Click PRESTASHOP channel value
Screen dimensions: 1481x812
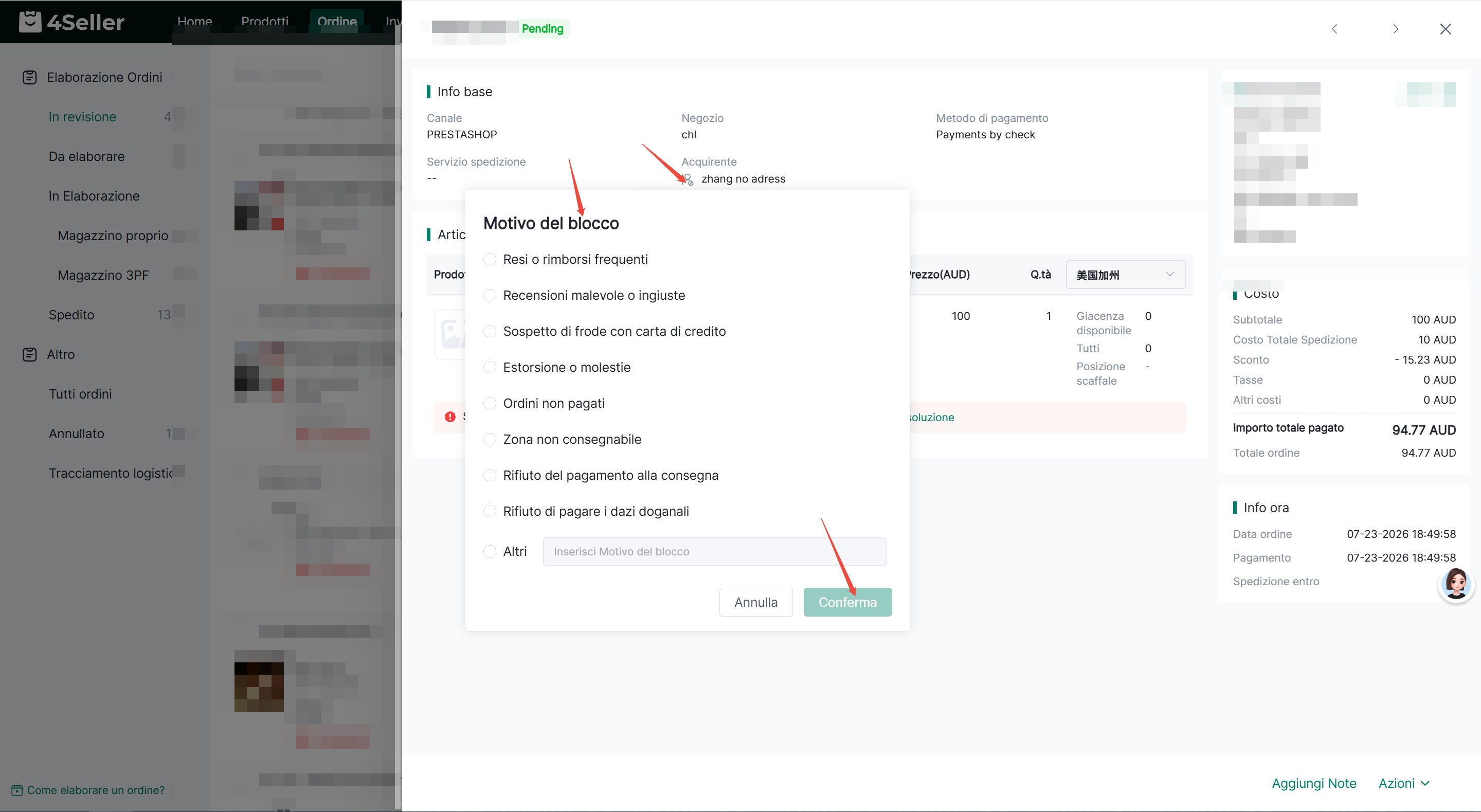(462, 135)
